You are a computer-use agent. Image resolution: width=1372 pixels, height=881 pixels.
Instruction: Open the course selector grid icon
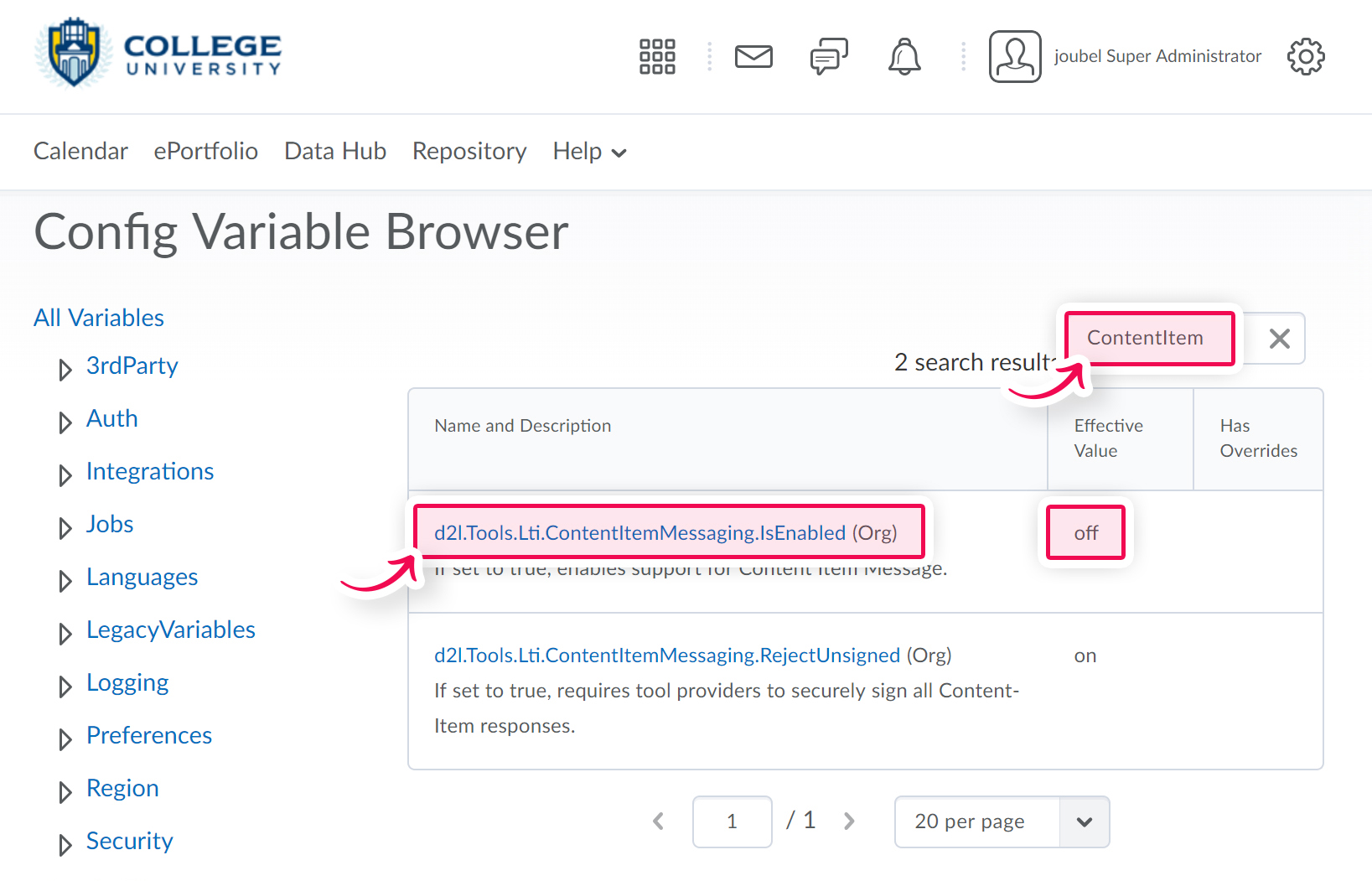[x=657, y=57]
